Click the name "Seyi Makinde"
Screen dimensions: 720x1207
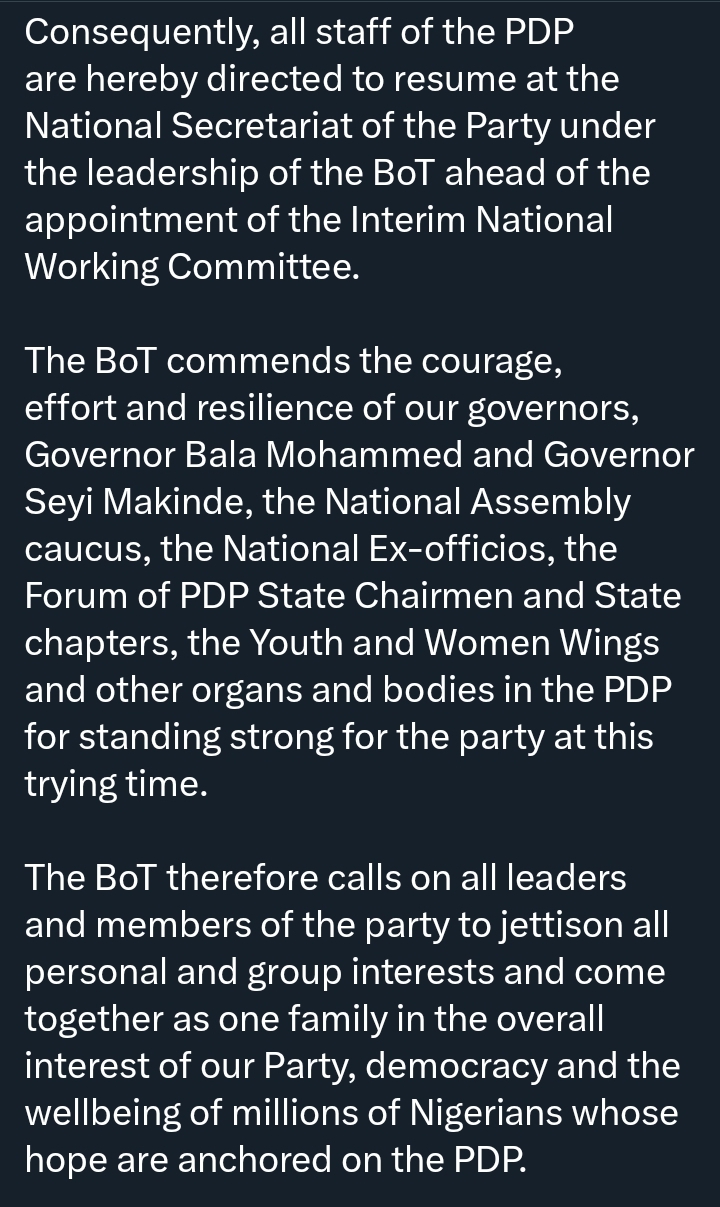coord(137,502)
